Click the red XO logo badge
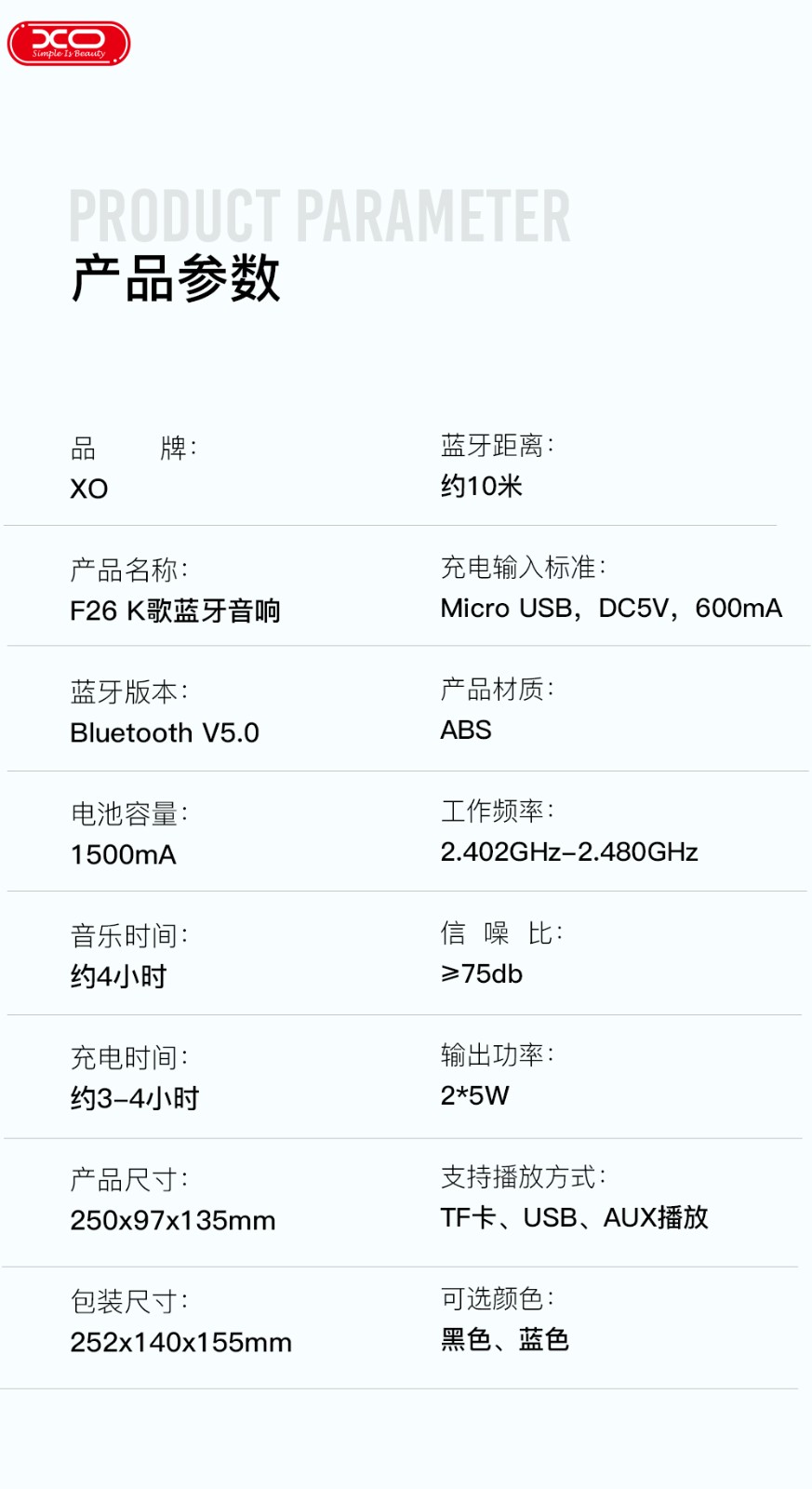 coord(69,43)
